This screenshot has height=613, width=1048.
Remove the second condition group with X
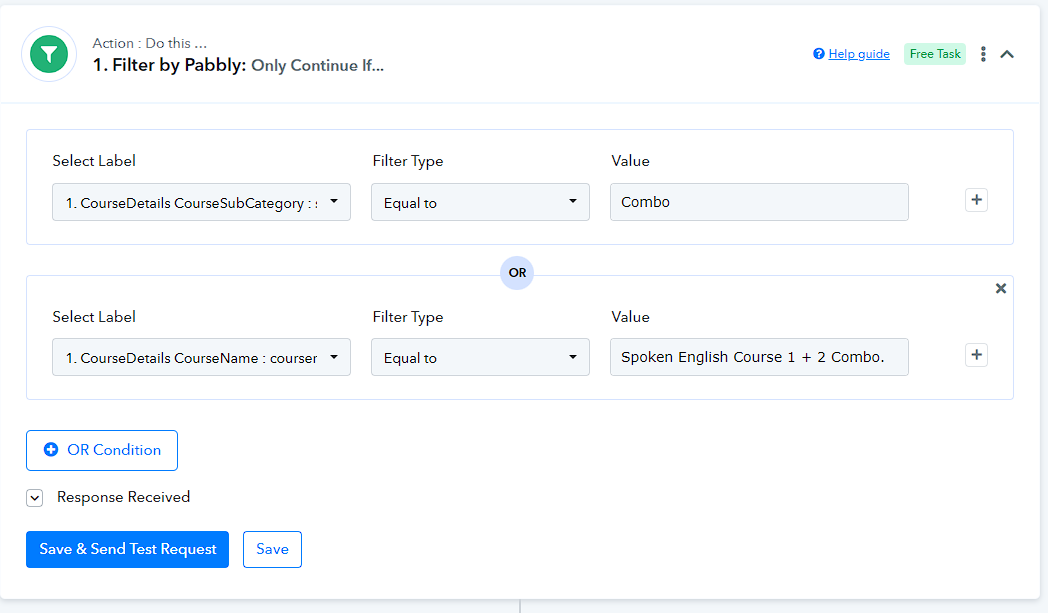pos(1001,288)
